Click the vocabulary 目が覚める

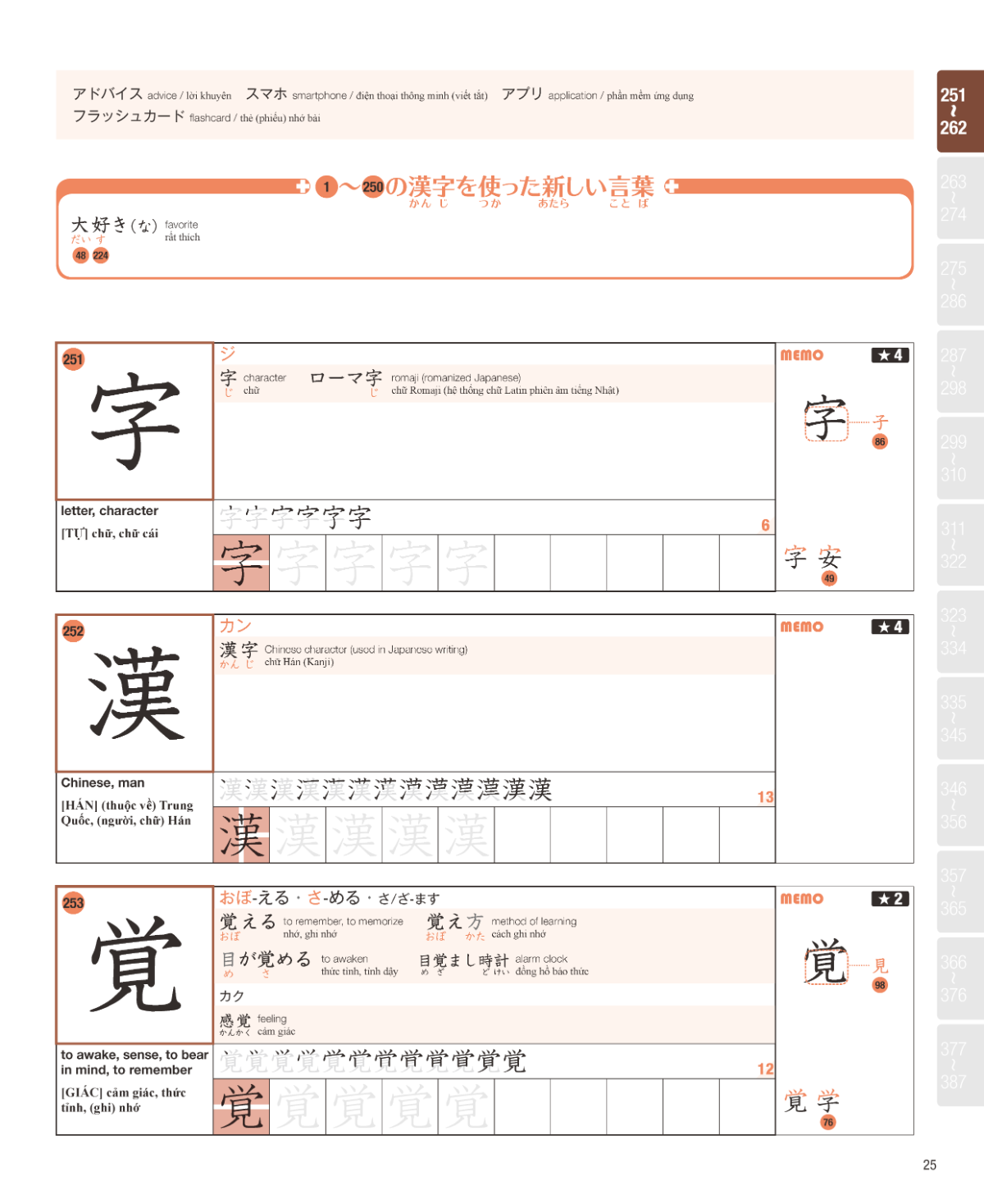click(266, 960)
